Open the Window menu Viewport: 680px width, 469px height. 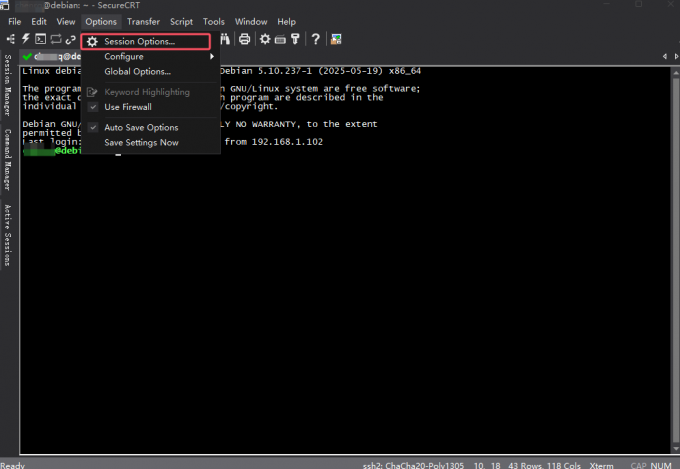251,22
